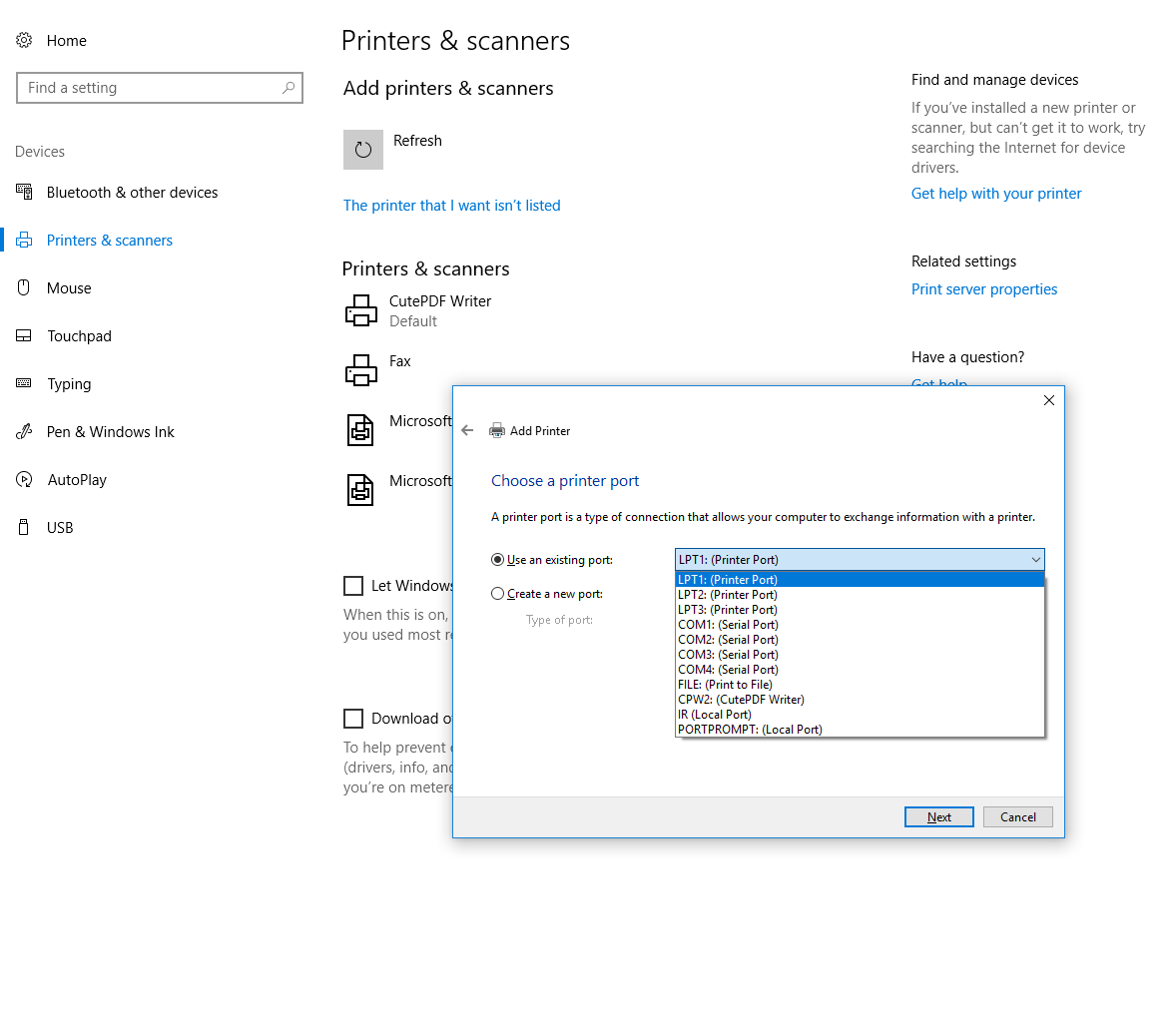This screenshot has width=1175, height=1036.
Task: Click the search magnifier in Find a setting
Action: 288,88
